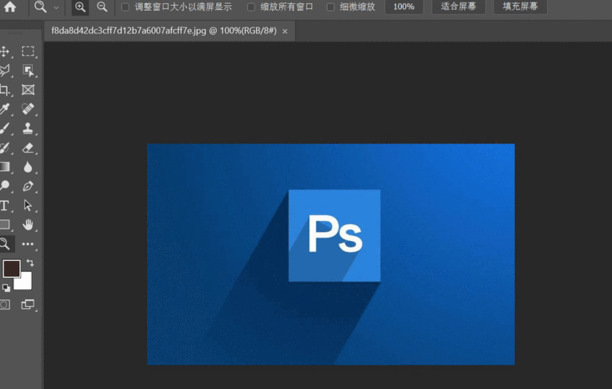Click the Zoom In magnifier button

coord(80,7)
